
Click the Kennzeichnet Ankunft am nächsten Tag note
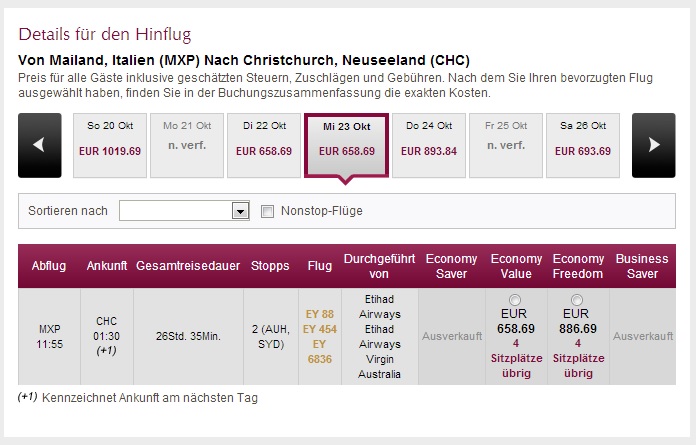pos(150,398)
